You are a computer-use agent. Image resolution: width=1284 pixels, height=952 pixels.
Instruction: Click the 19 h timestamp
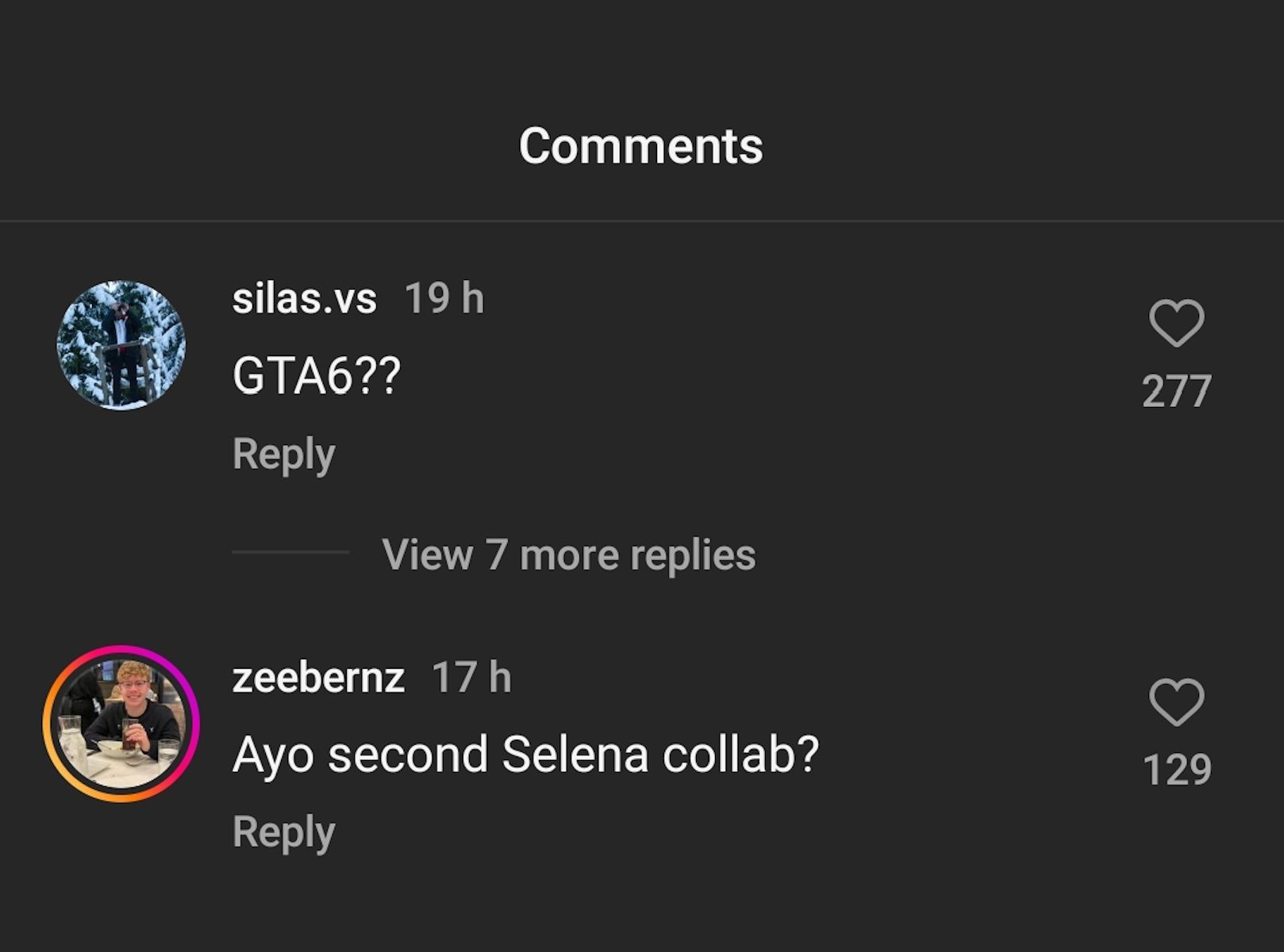[x=444, y=299]
